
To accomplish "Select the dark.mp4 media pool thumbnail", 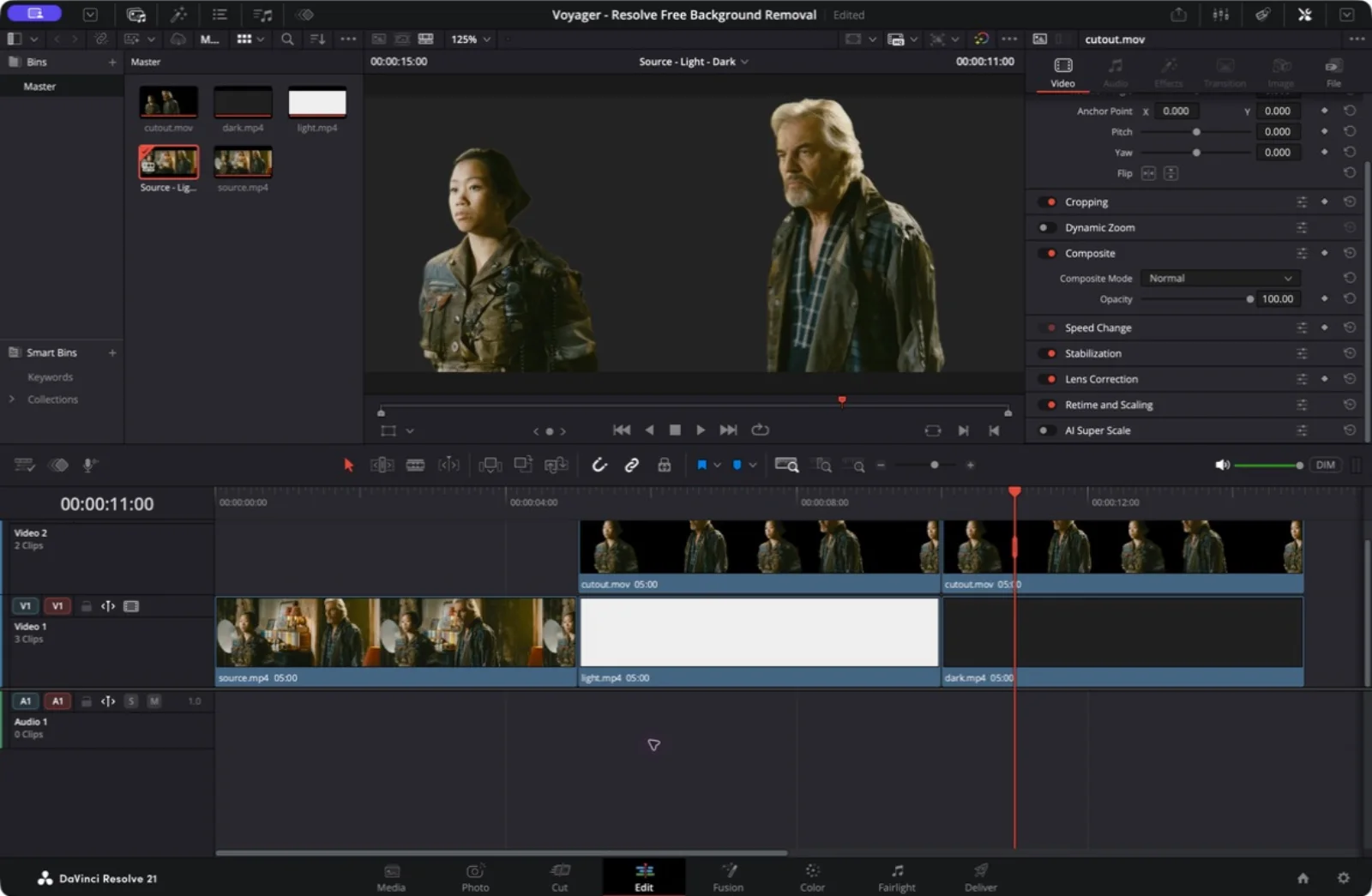I will pyautogui.click(x=243, y=102).
